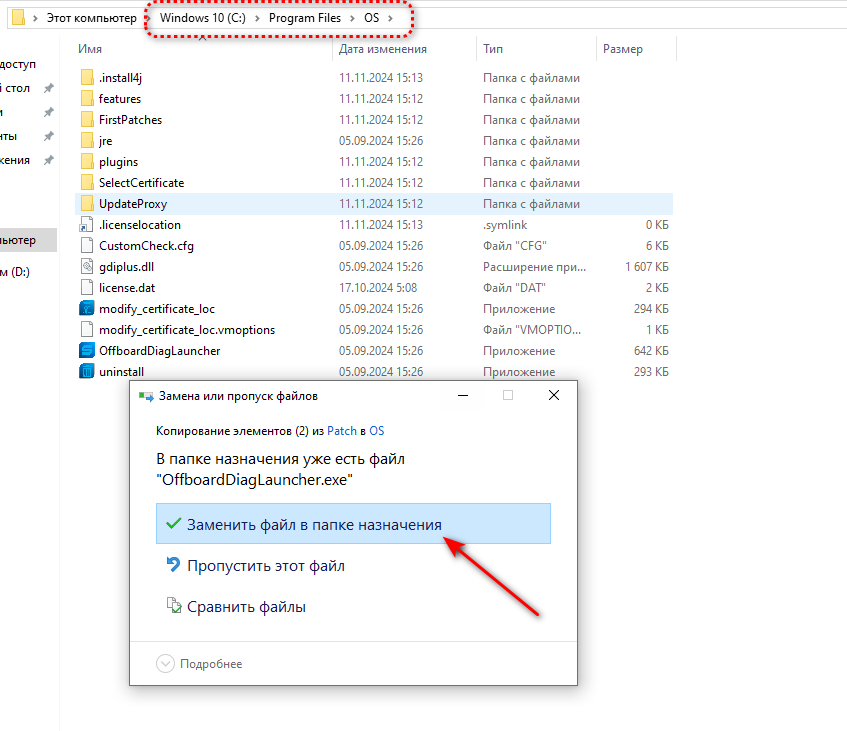Open dropdown arrow after OS in address bar
Screen dimensions: 847x731
coord(389,19)
